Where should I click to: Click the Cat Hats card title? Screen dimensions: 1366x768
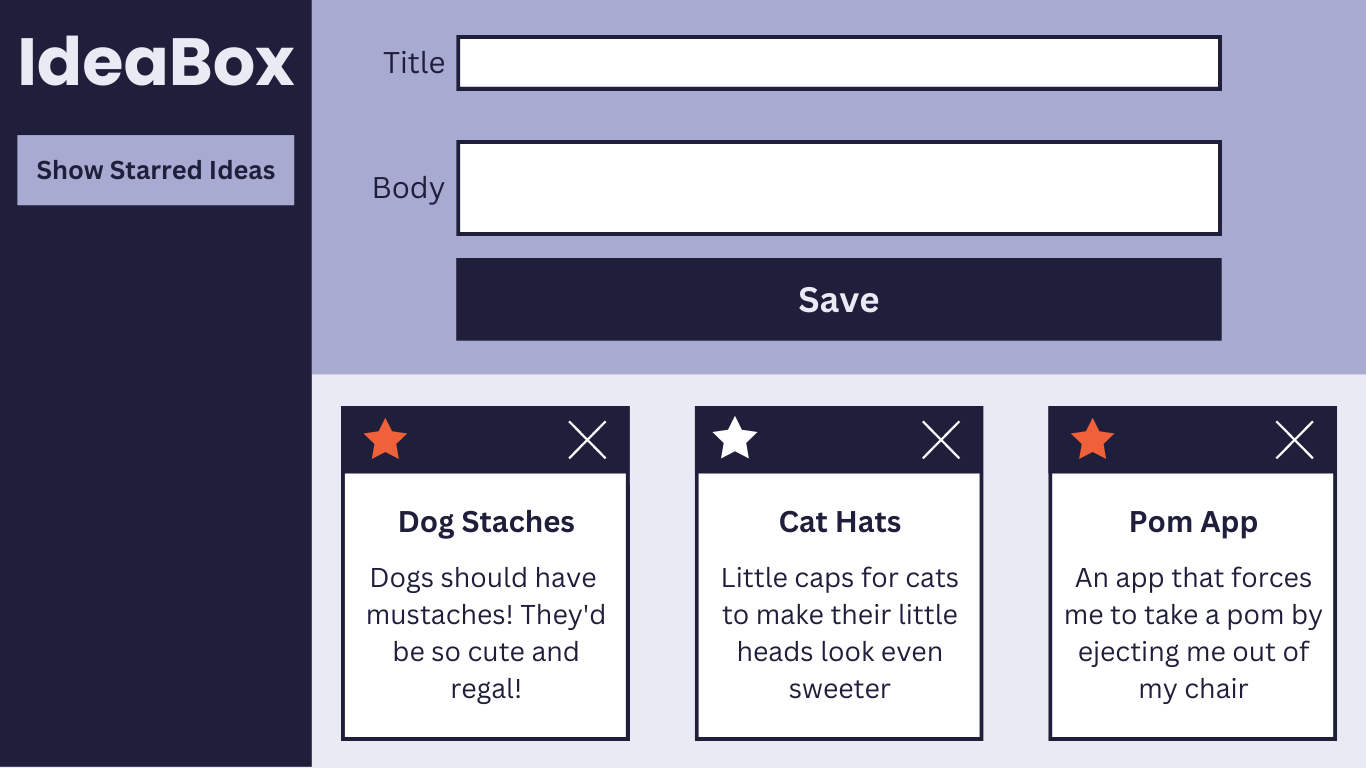pos(840,522)
